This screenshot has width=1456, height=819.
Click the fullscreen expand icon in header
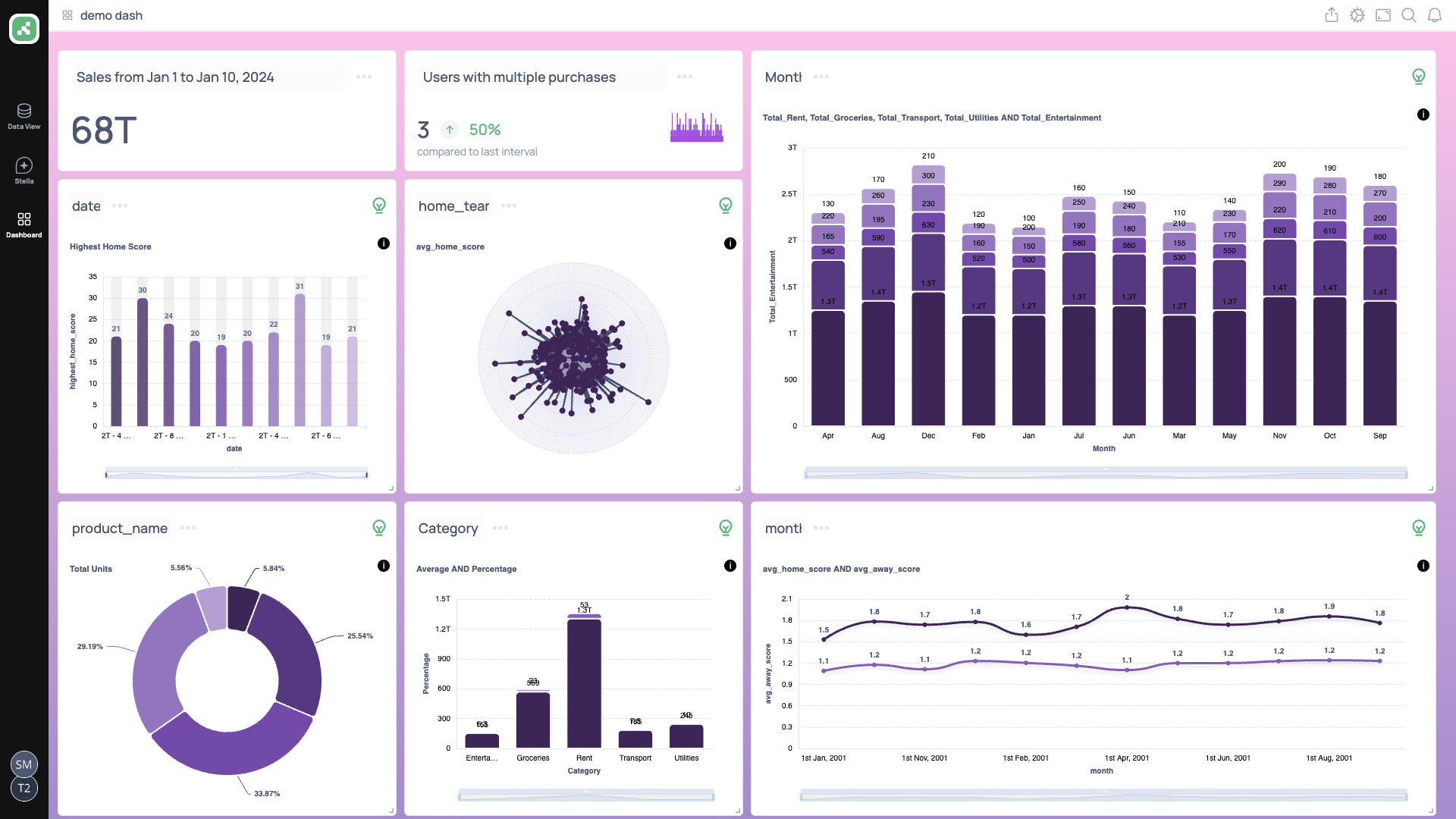[1383, 15]
